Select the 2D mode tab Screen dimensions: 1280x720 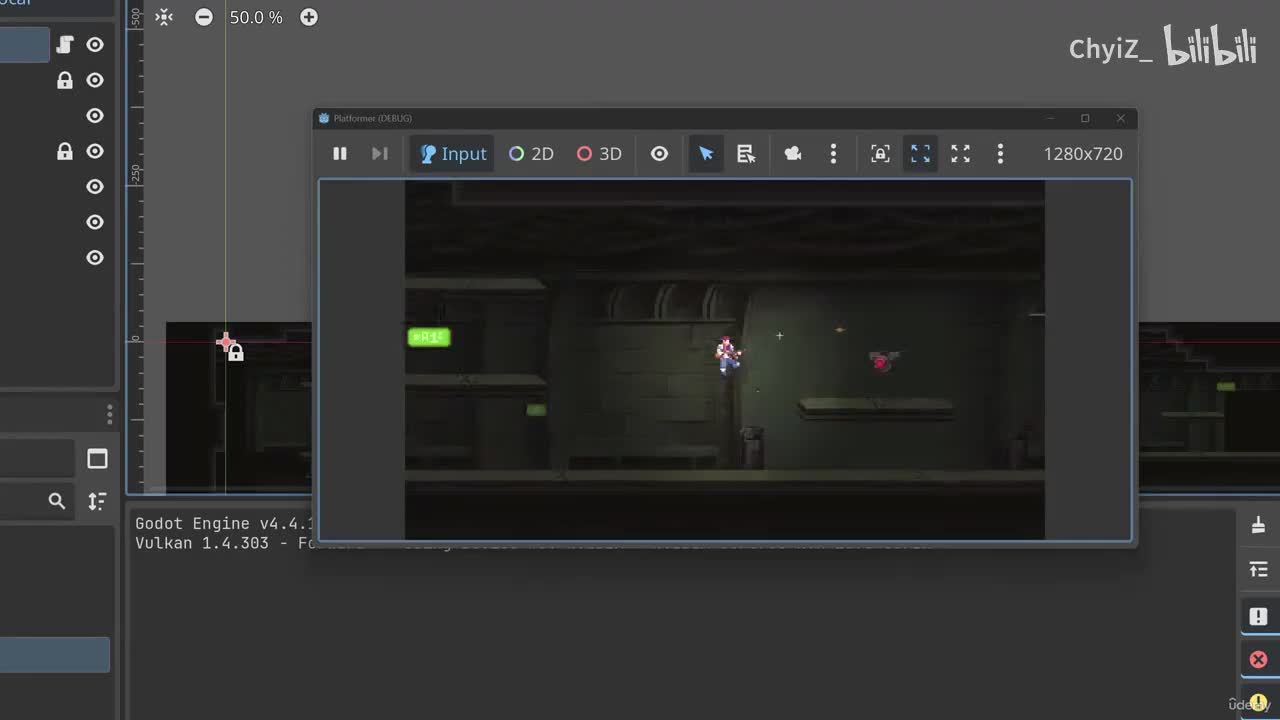click(531, 154)
